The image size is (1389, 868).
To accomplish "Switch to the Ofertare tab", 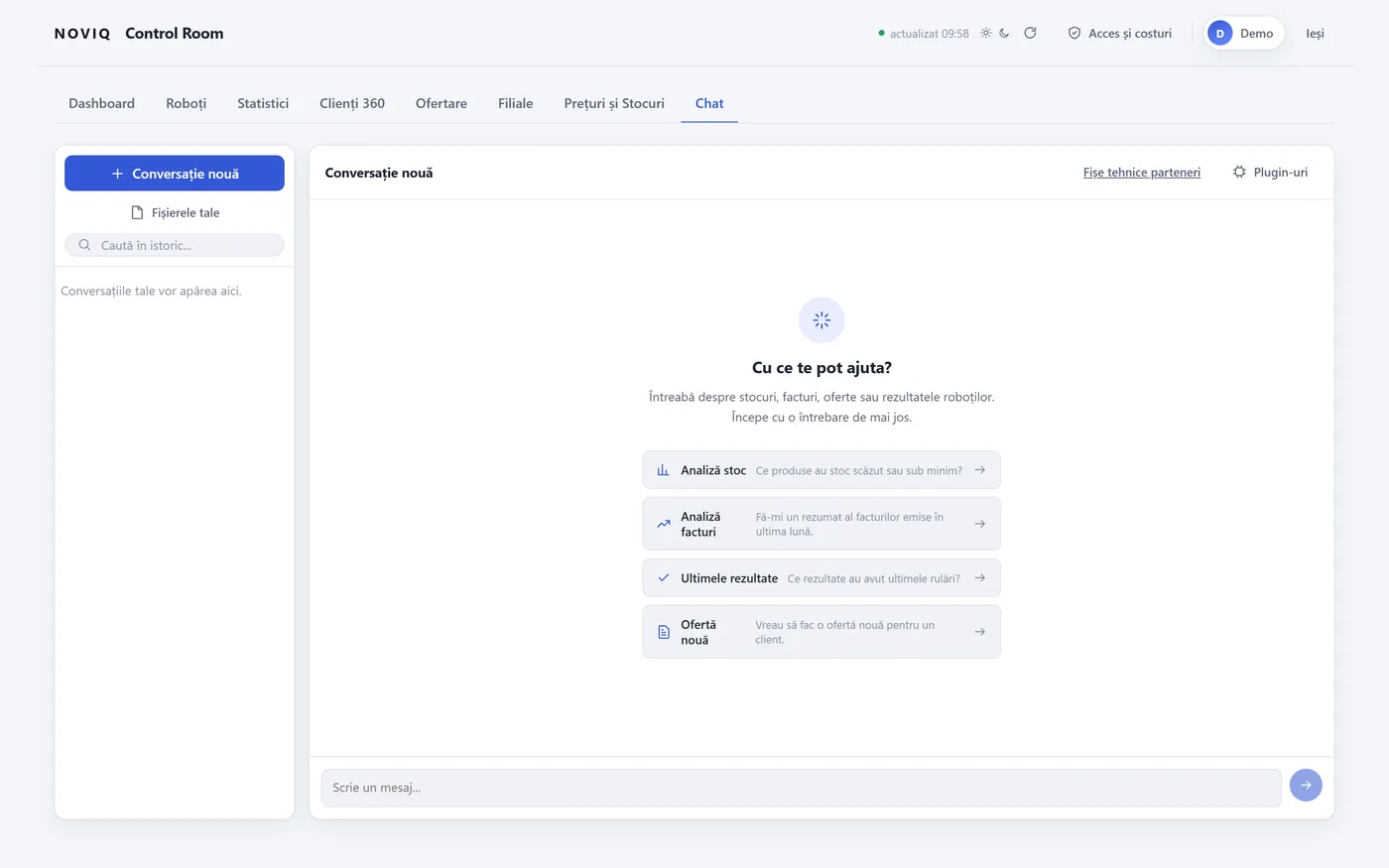I will pos(442,103).
